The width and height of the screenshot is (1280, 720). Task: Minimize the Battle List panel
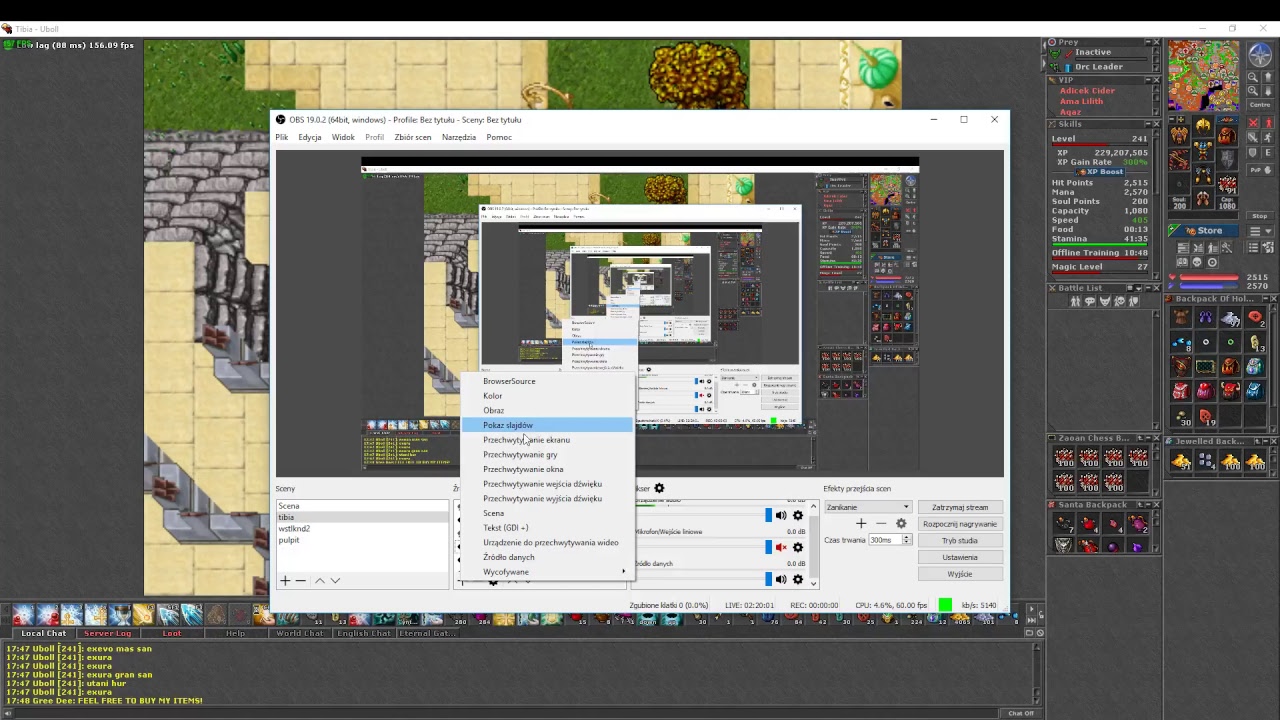[1146, 288]
